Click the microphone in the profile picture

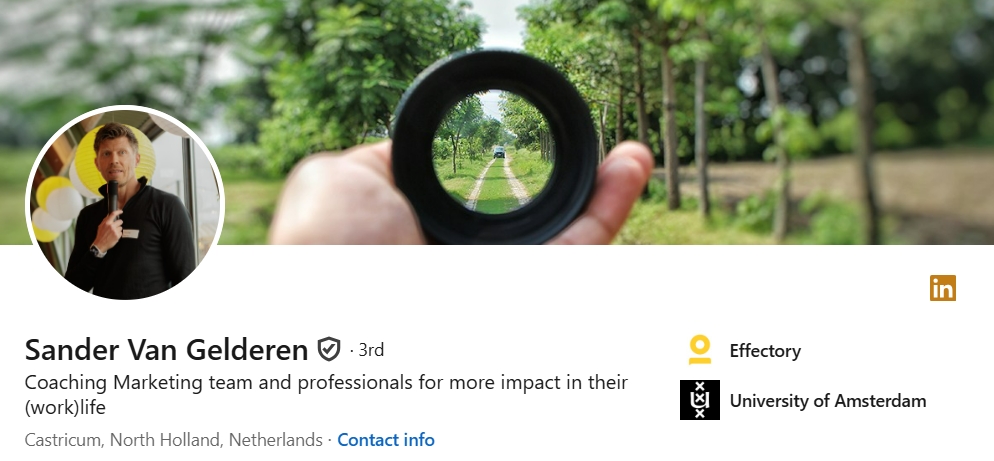click(112, 197)
